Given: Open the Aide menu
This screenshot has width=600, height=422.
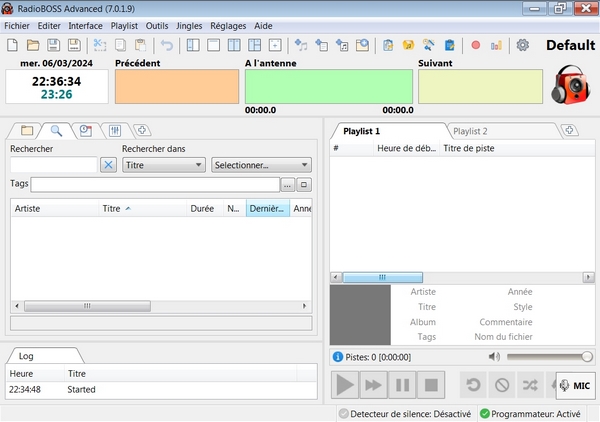Looking at the screenshot, I should pos(263,26).
